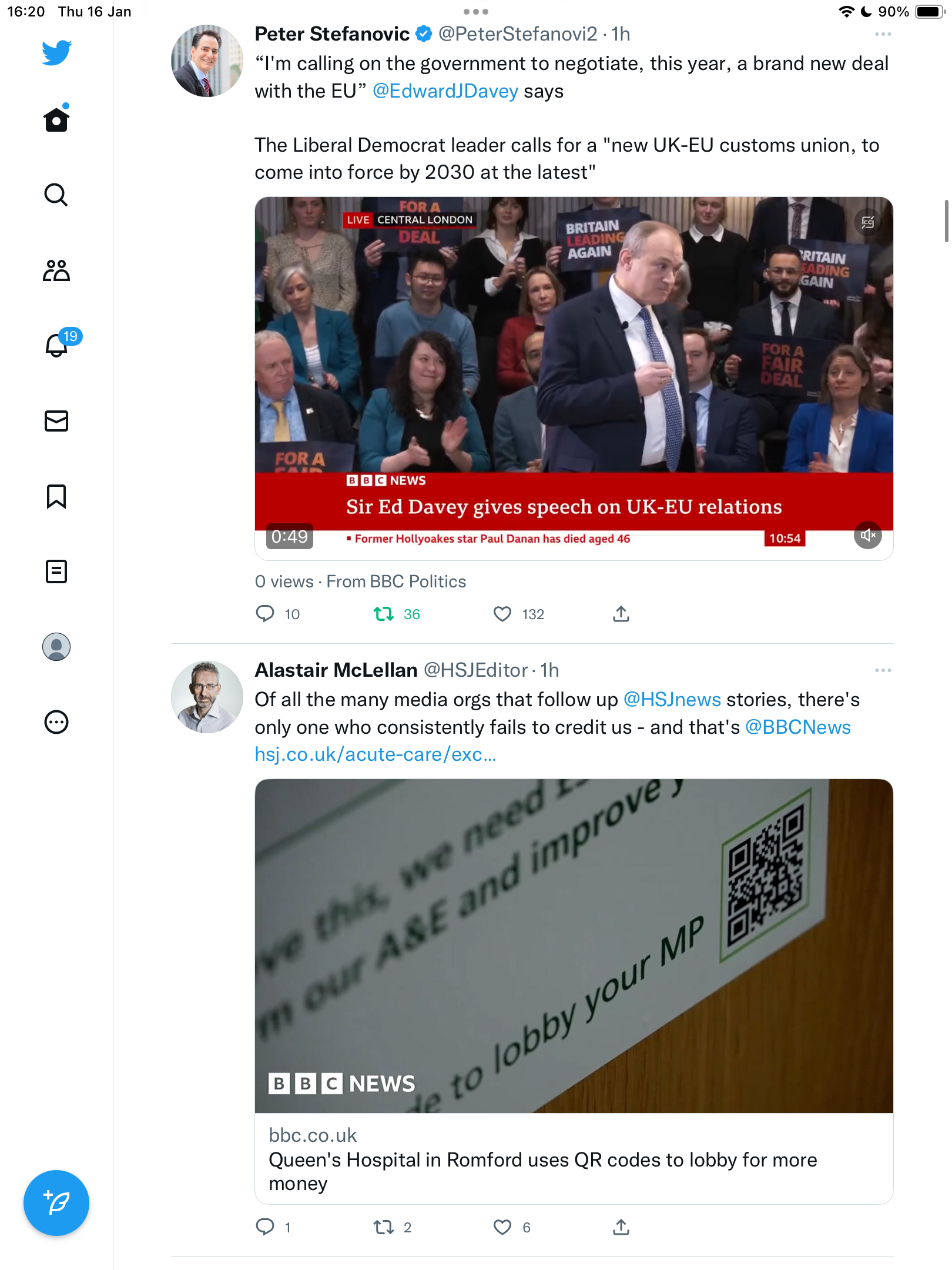Image resolution: width=952 pixels, height=1270 pixels.
Task: Expand more options on Alastair McLellan's tweet
Action: [883, 671]
